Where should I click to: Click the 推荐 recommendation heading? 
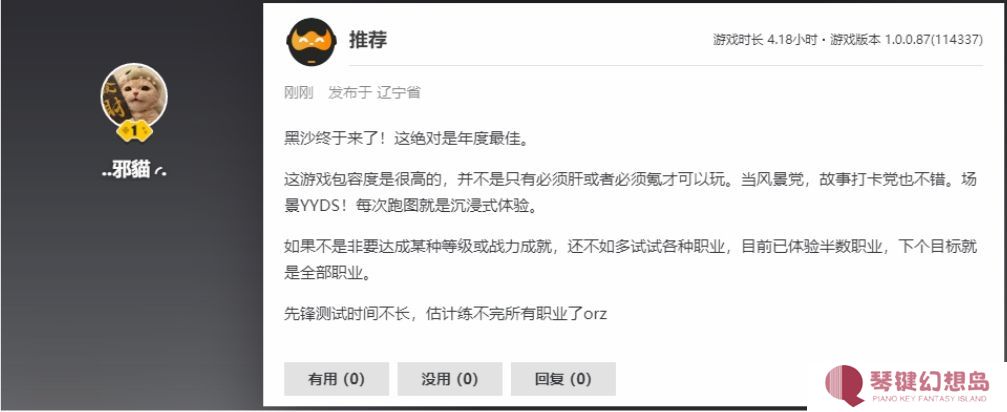pos(368,40)
